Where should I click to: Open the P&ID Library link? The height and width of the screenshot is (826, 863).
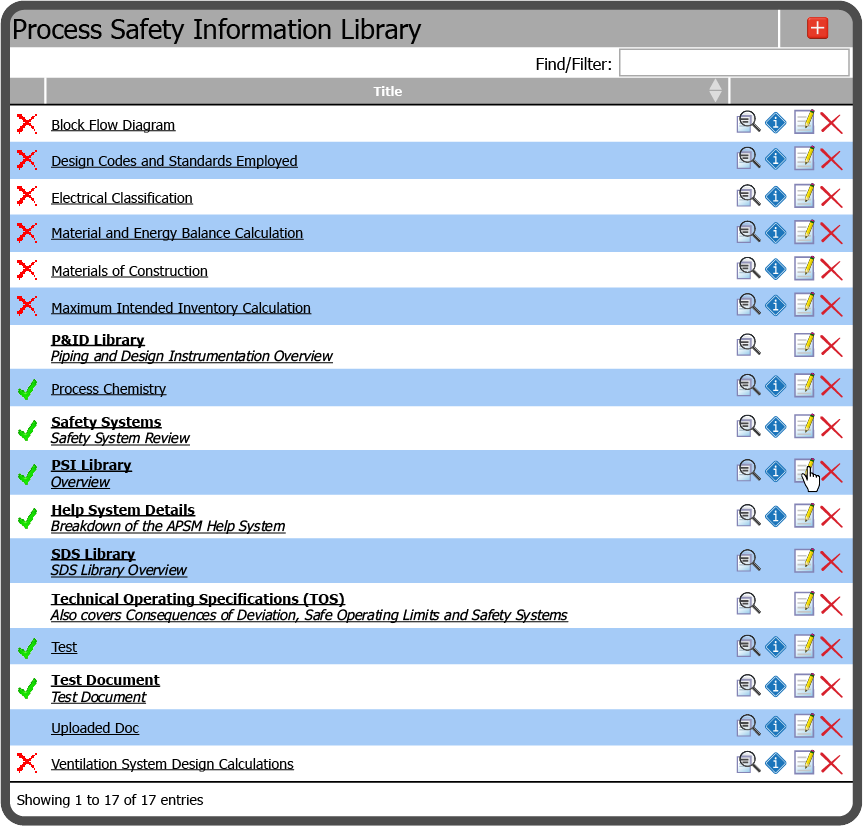point(98,340)
